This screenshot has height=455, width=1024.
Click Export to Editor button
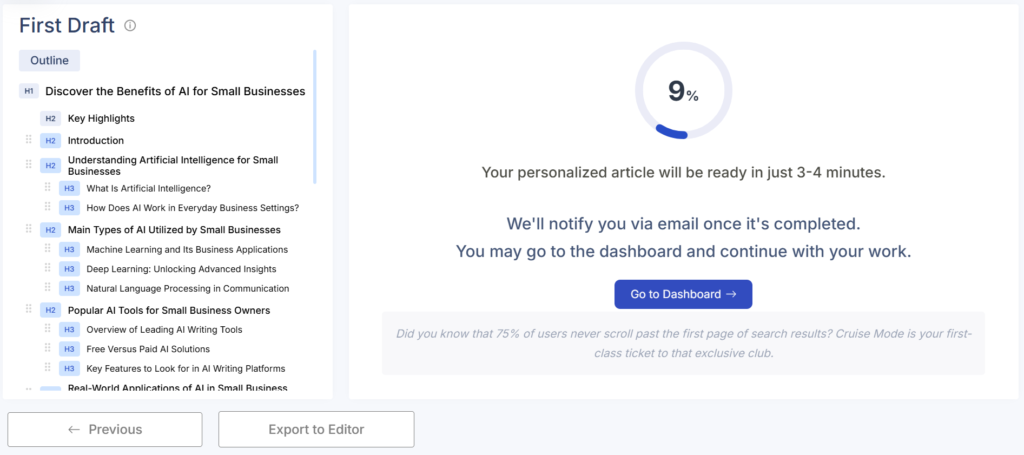pos(316,429)
